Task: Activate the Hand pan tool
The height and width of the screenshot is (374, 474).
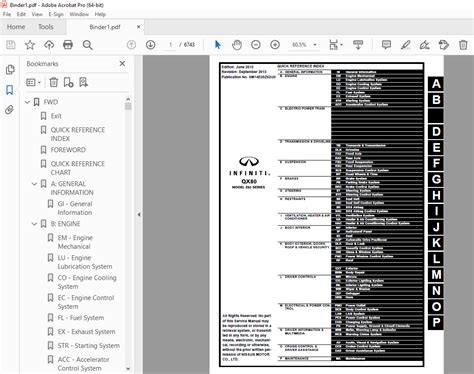Action: pyautogui.click(x=237, y=45)
